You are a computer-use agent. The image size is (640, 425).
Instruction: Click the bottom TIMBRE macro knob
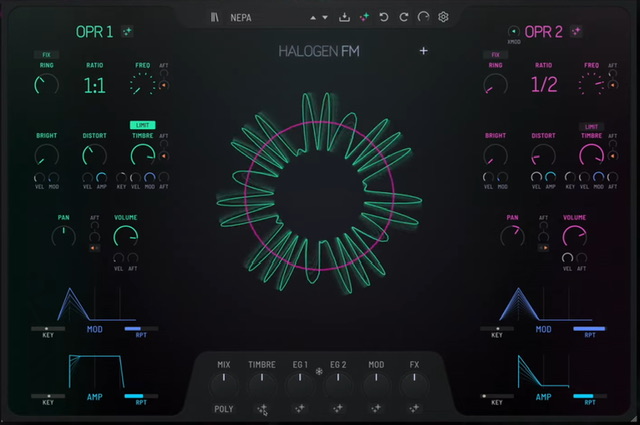262,385
